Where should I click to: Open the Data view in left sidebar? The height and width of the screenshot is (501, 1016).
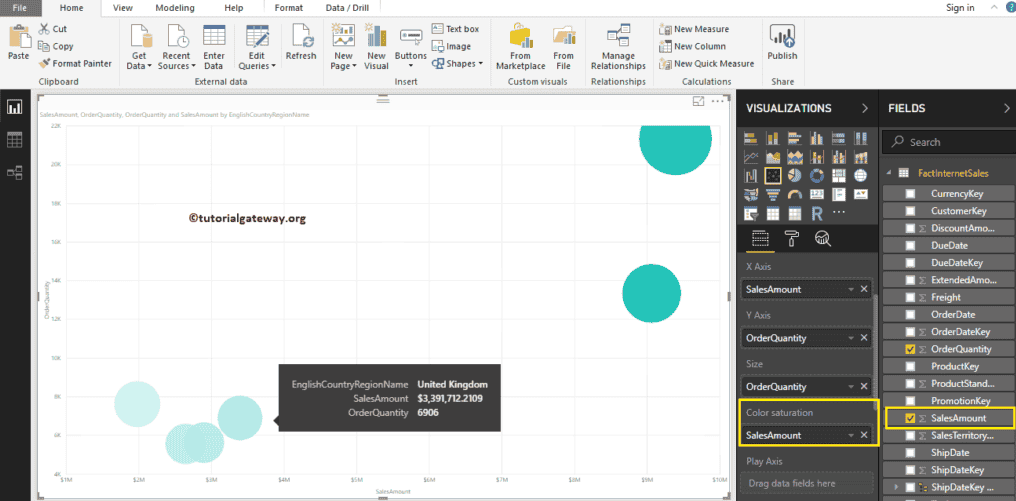[x=15, y=140]
